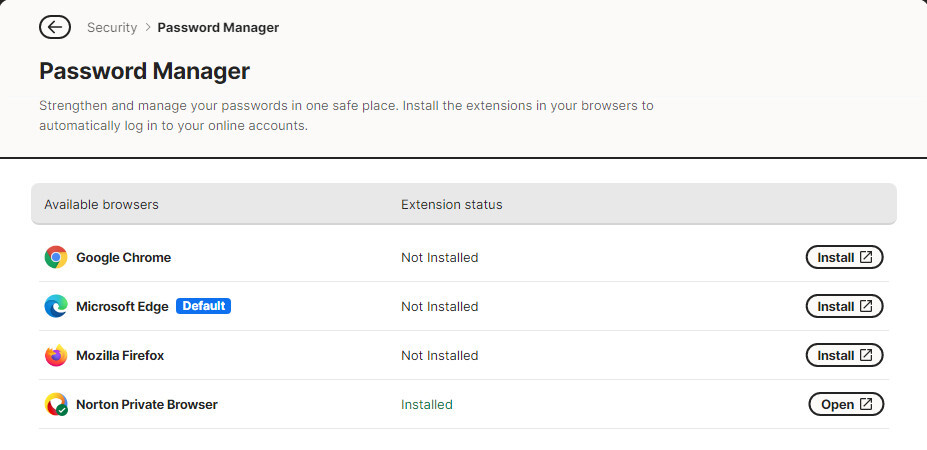Click the green Installed status text
Screen dimensions: 927x450
(427, 404)
